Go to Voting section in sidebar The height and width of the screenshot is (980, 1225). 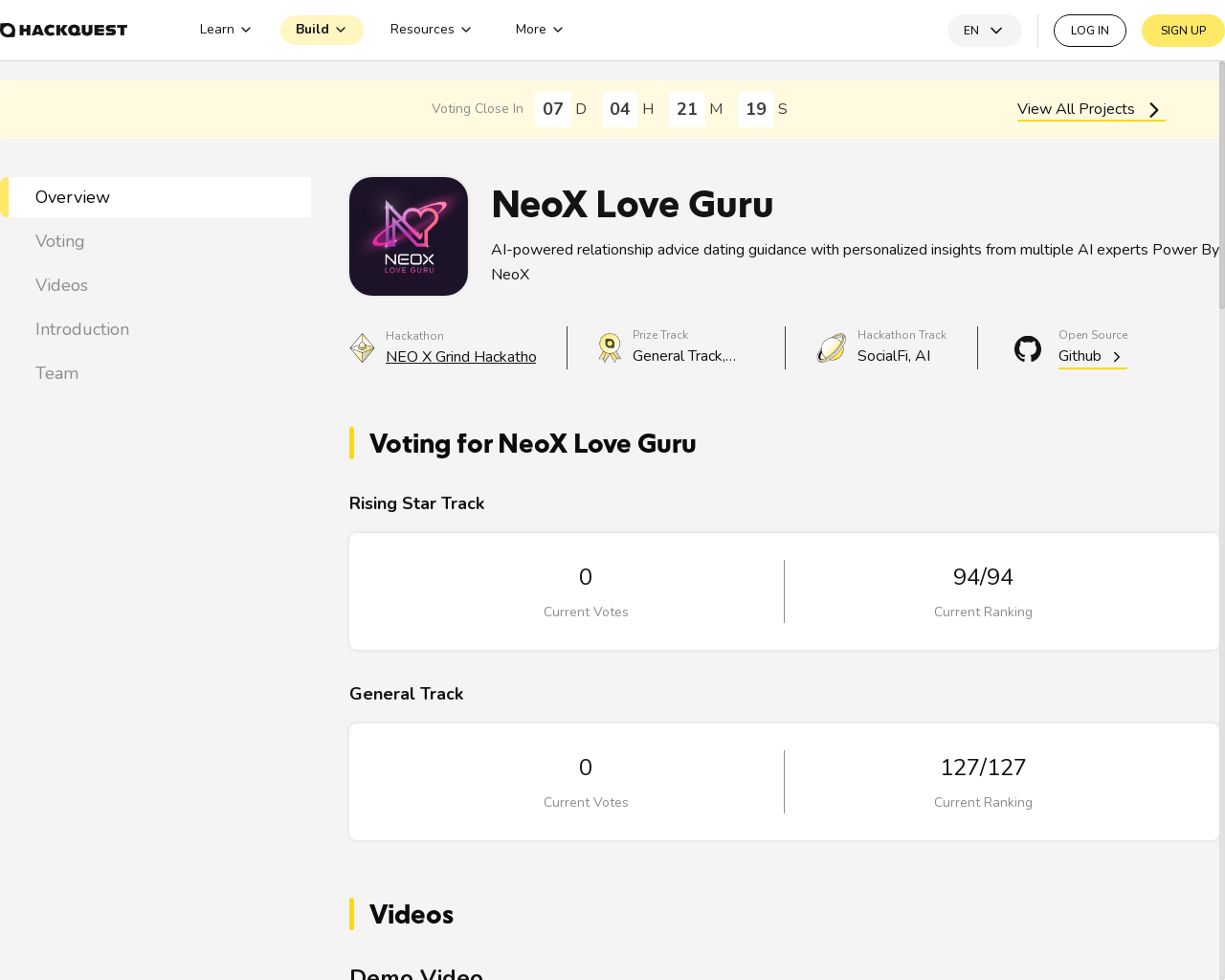coord(156,241)
